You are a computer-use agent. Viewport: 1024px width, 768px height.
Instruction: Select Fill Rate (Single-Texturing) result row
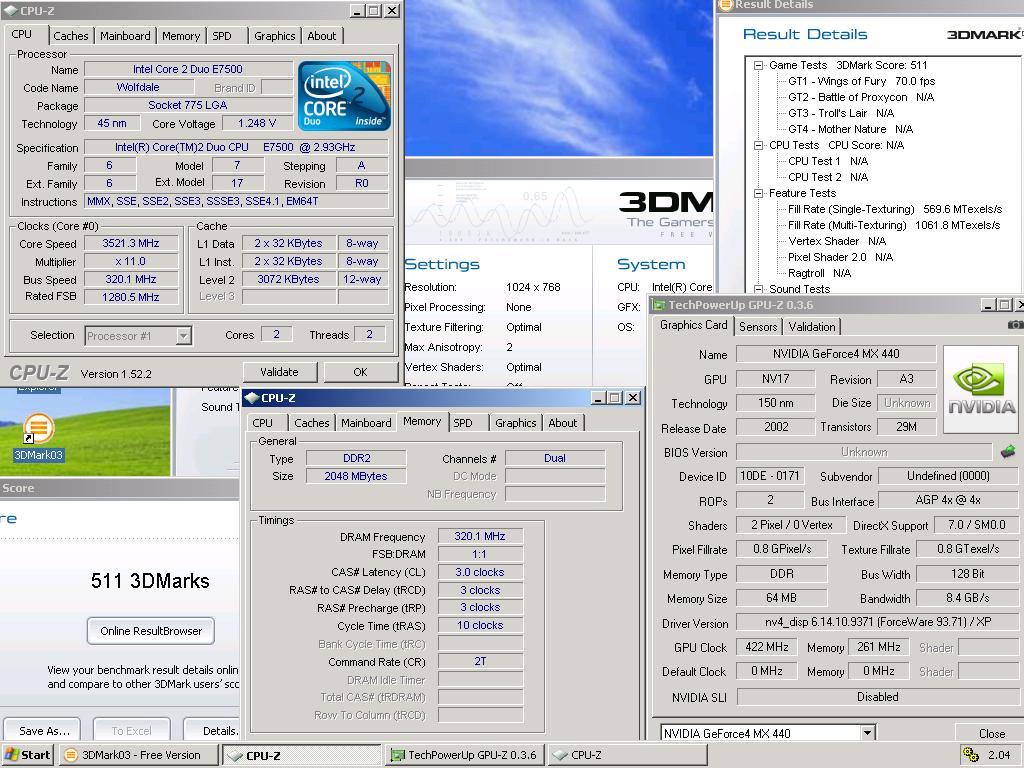[895, 209]
